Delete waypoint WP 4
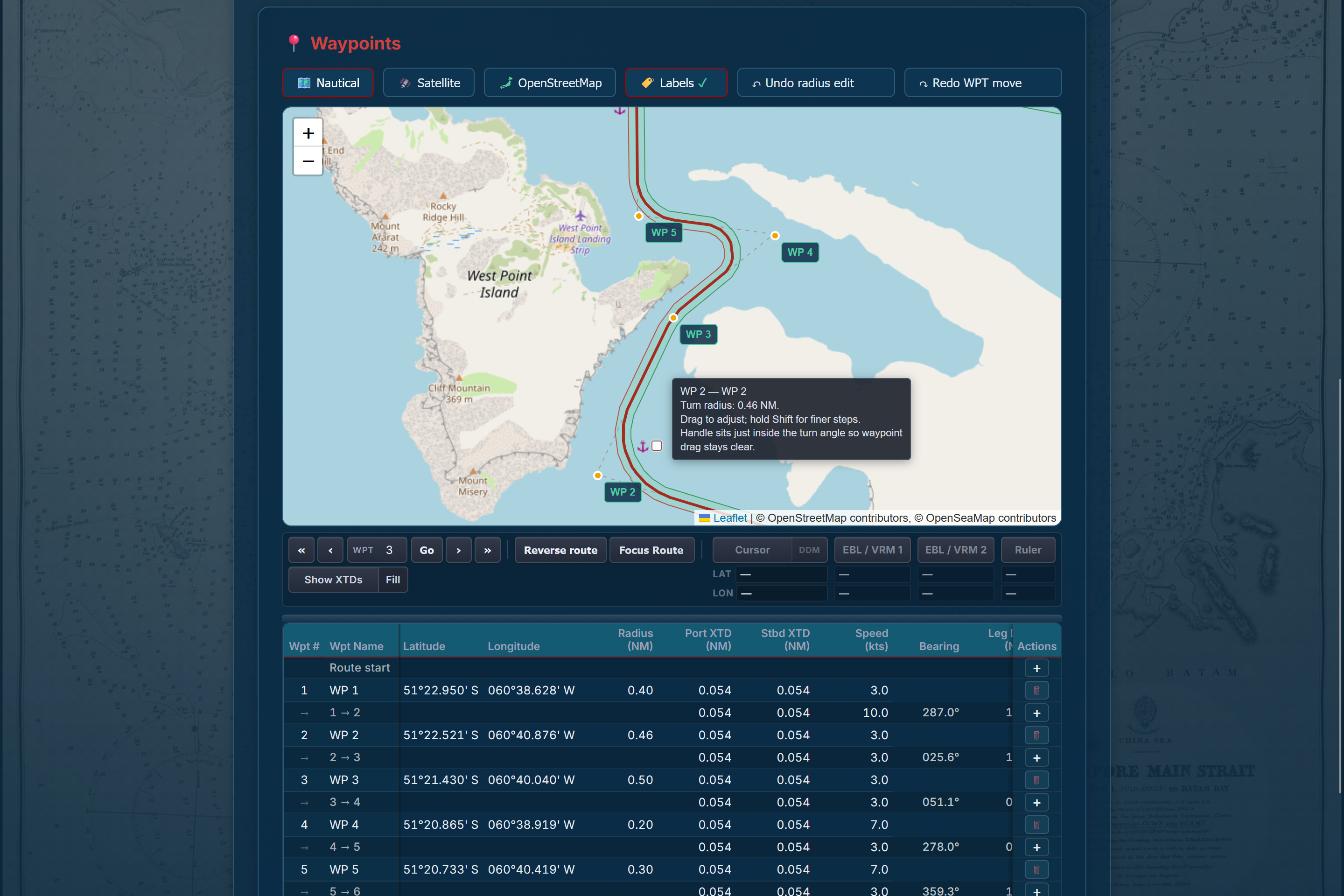The height and width of the screenshot is (896, 1344). click(1036, 825)
